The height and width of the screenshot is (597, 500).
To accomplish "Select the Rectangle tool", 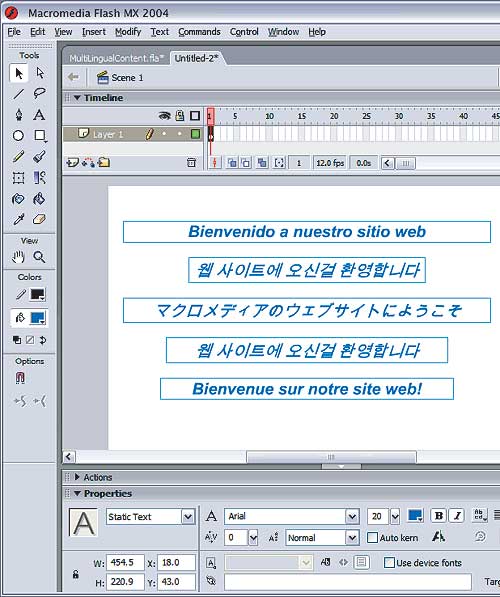I will click(40, 136).
